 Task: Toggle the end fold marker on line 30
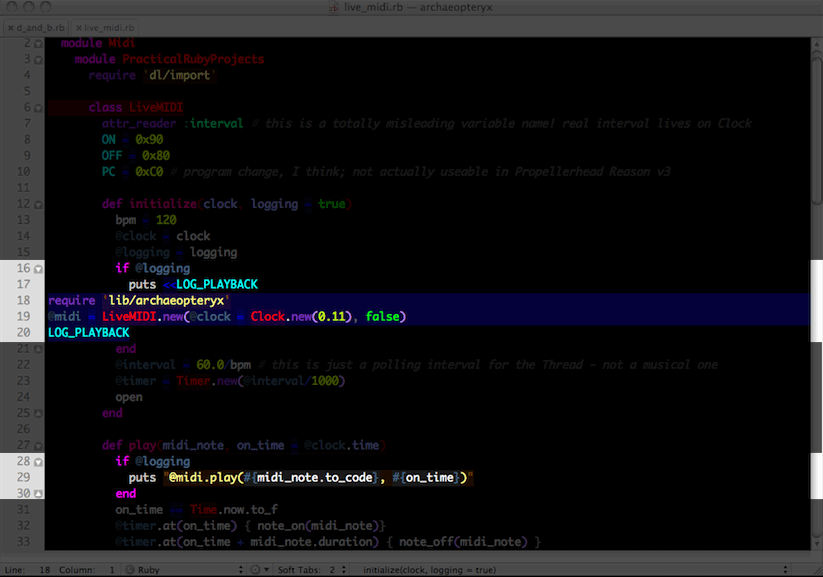point(38,494)
